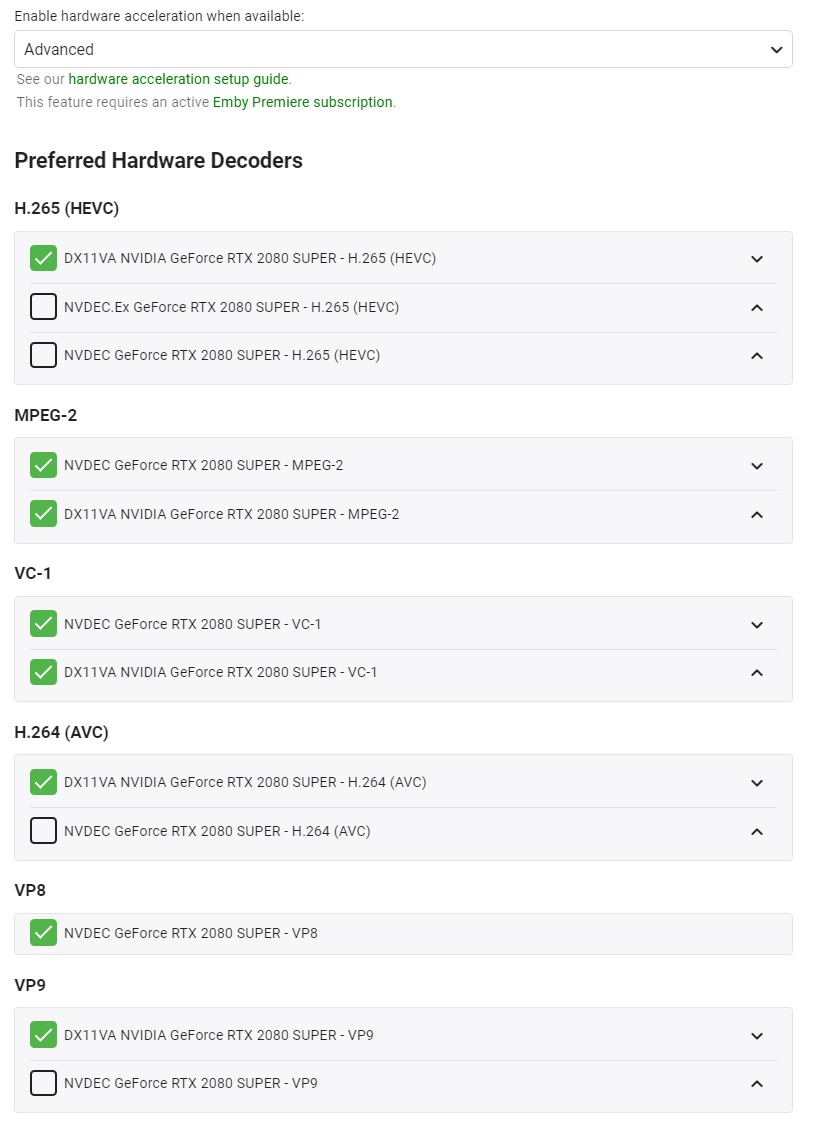Screen dimensions: 813x1128
Task: Move NVDEC H.264 decoder up with arrow
Action: 757,832
